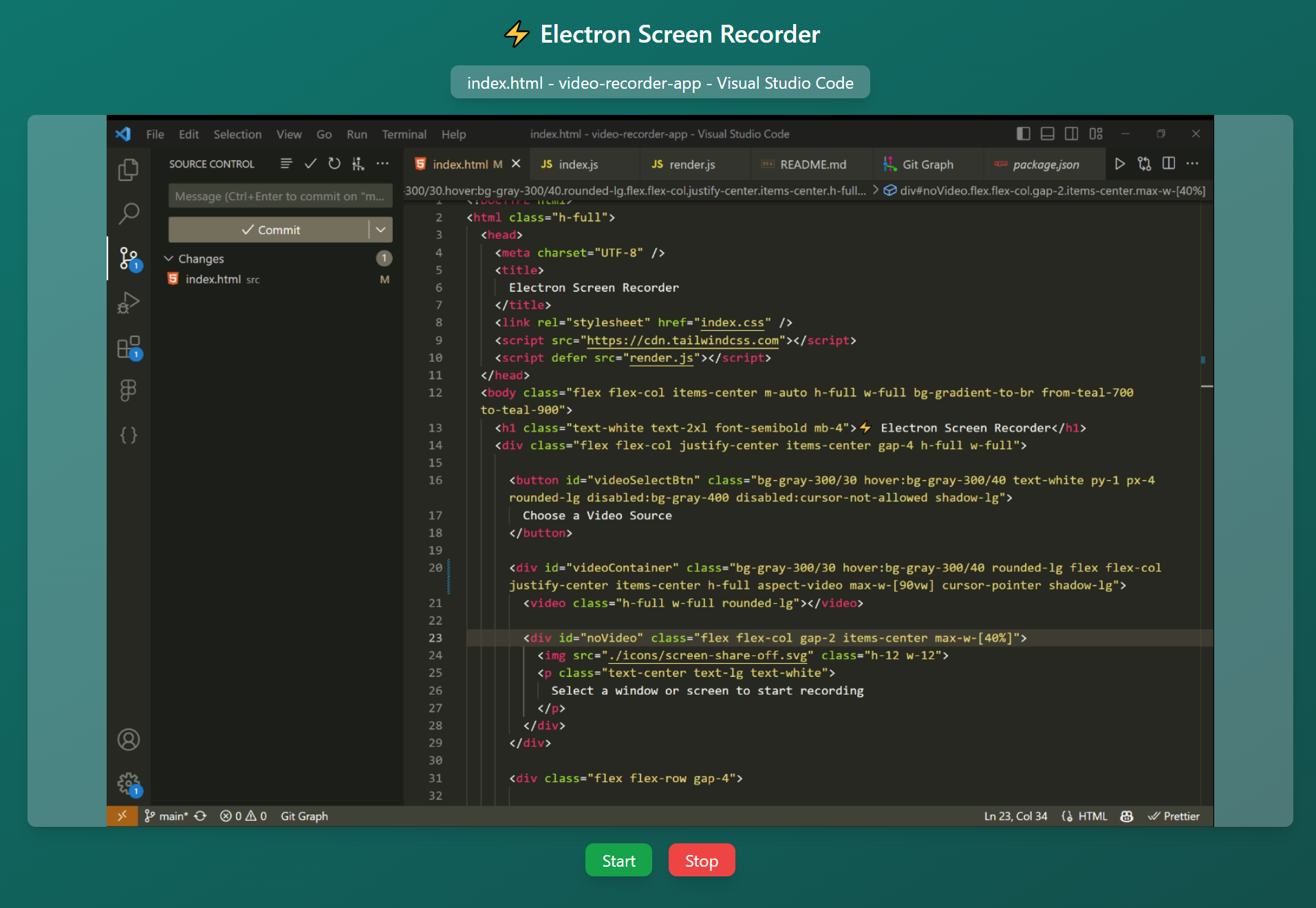Image resolution: width=1316 pixels, height=908 pixels.
Task: Switch to the package.json tab
Action: pyautogui.click(x=1046, y=164)
